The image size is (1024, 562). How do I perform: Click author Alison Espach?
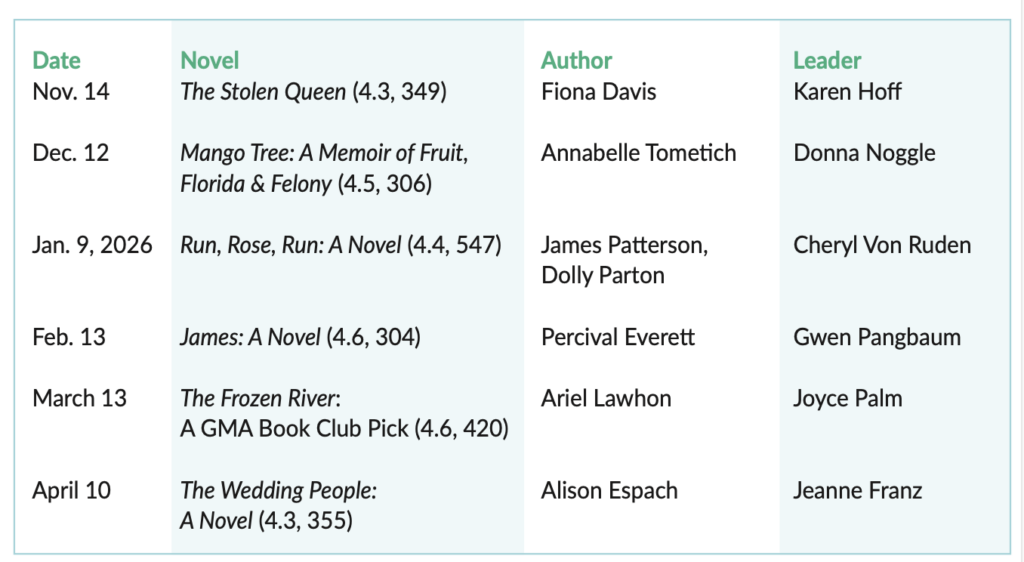coord(609,490)
